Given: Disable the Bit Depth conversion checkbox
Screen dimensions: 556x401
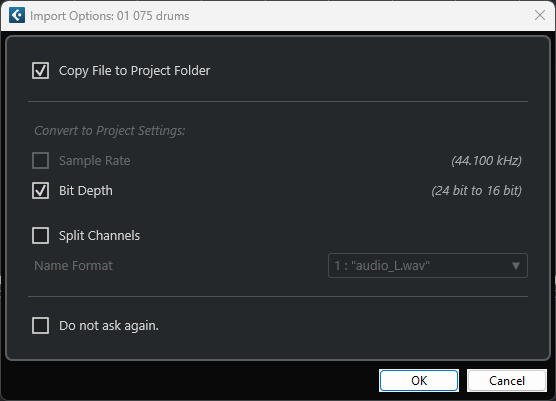Looking at the screenshot, I should 40,191.
